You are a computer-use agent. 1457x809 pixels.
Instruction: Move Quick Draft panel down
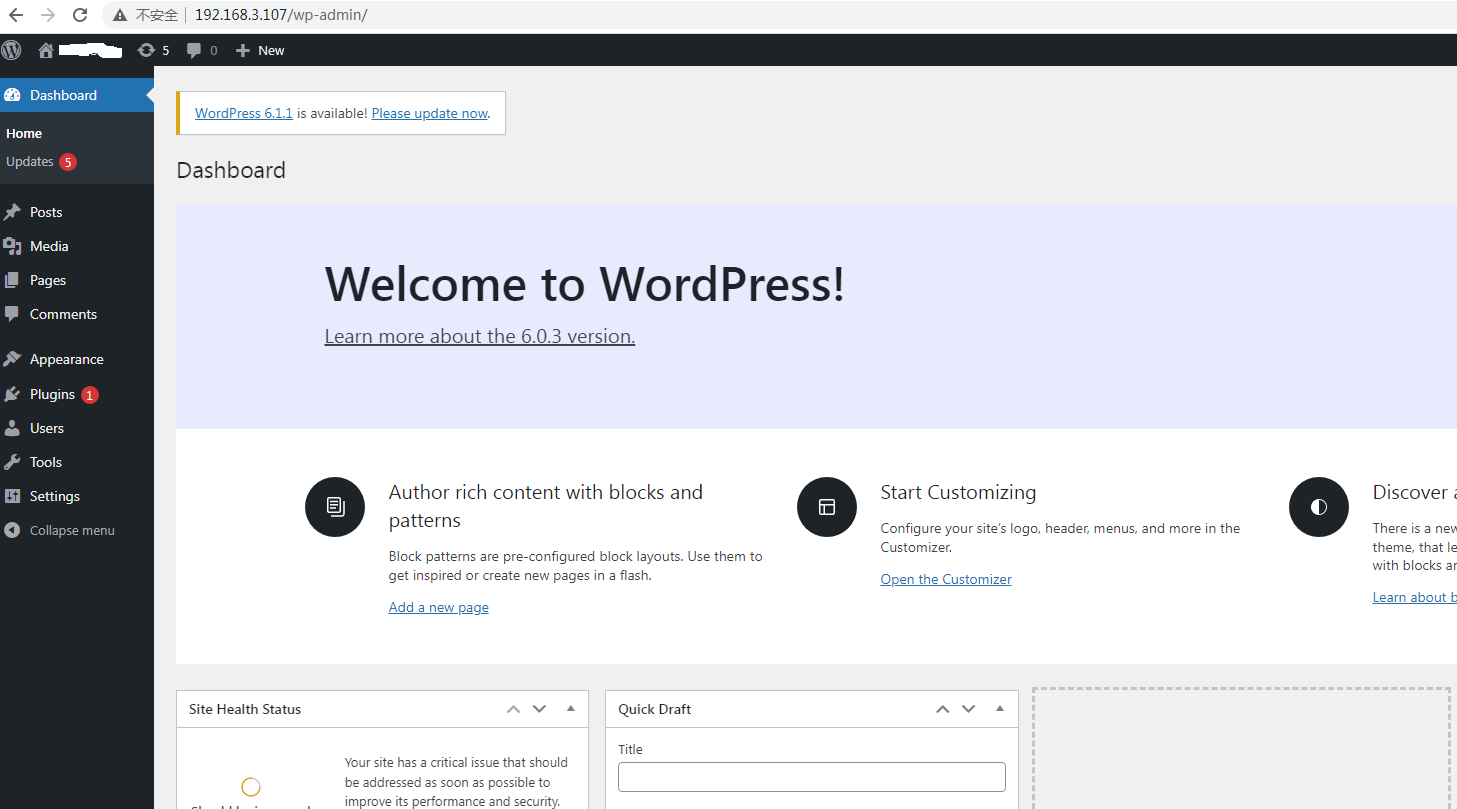click(969, 709)
